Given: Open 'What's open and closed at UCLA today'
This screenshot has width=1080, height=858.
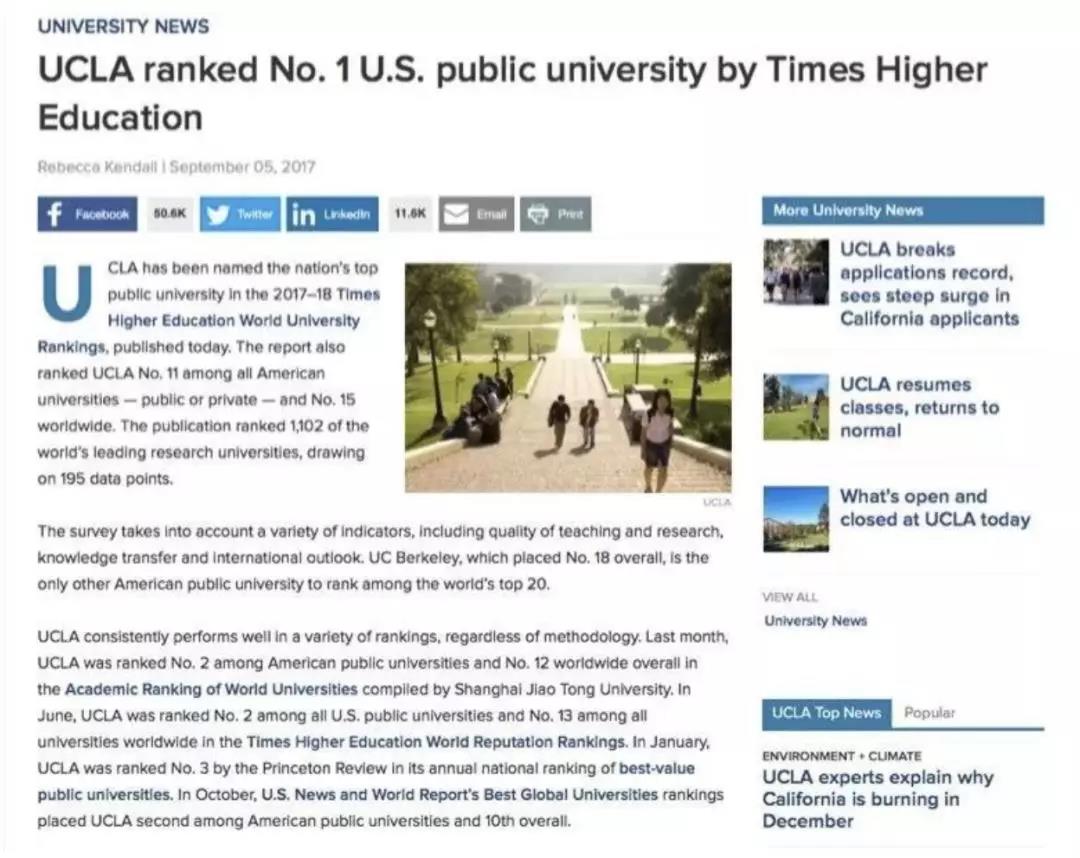Looking at the screenshot, I should (934, 508).
